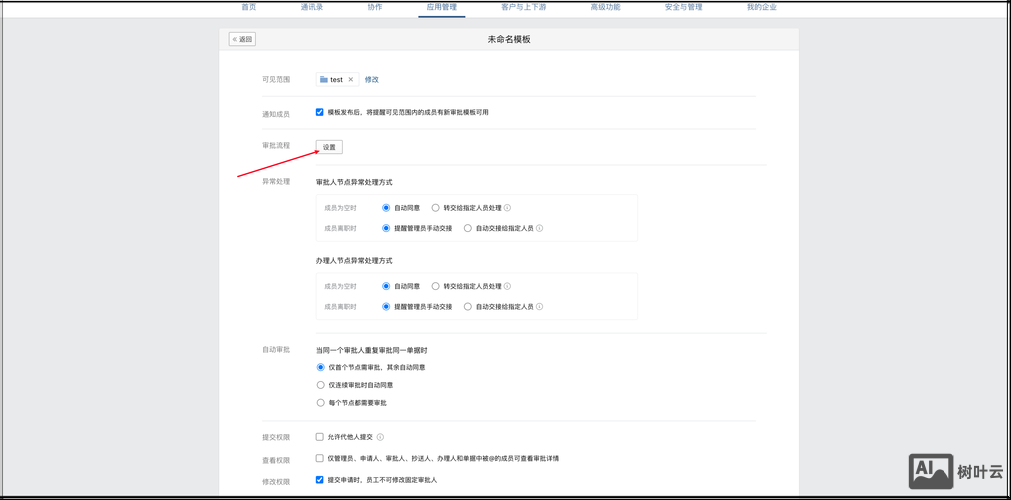Click the 未命名模板 title
The image size is (1011, 500).
[x=509, y=39]
